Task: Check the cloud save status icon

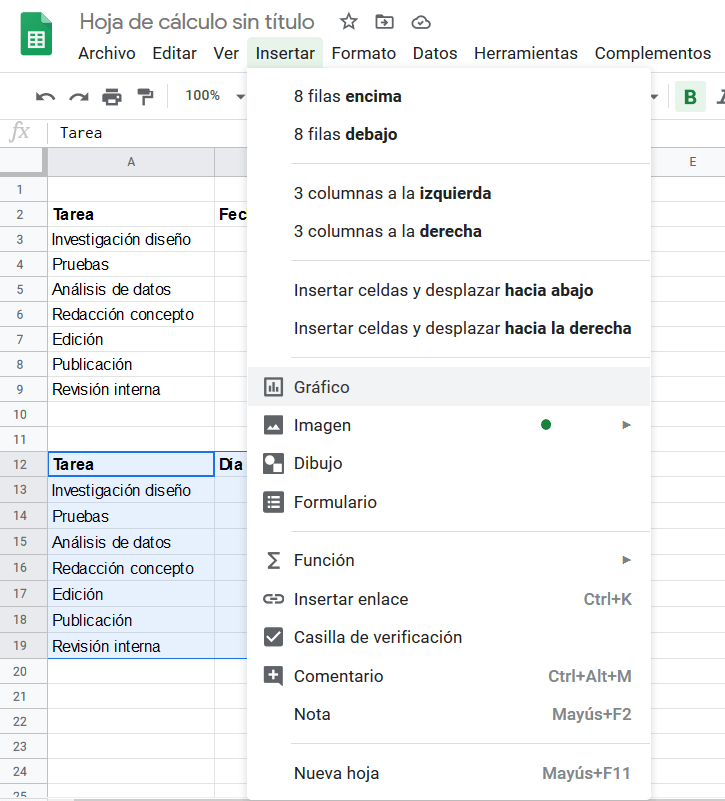Action: (421, 22)
